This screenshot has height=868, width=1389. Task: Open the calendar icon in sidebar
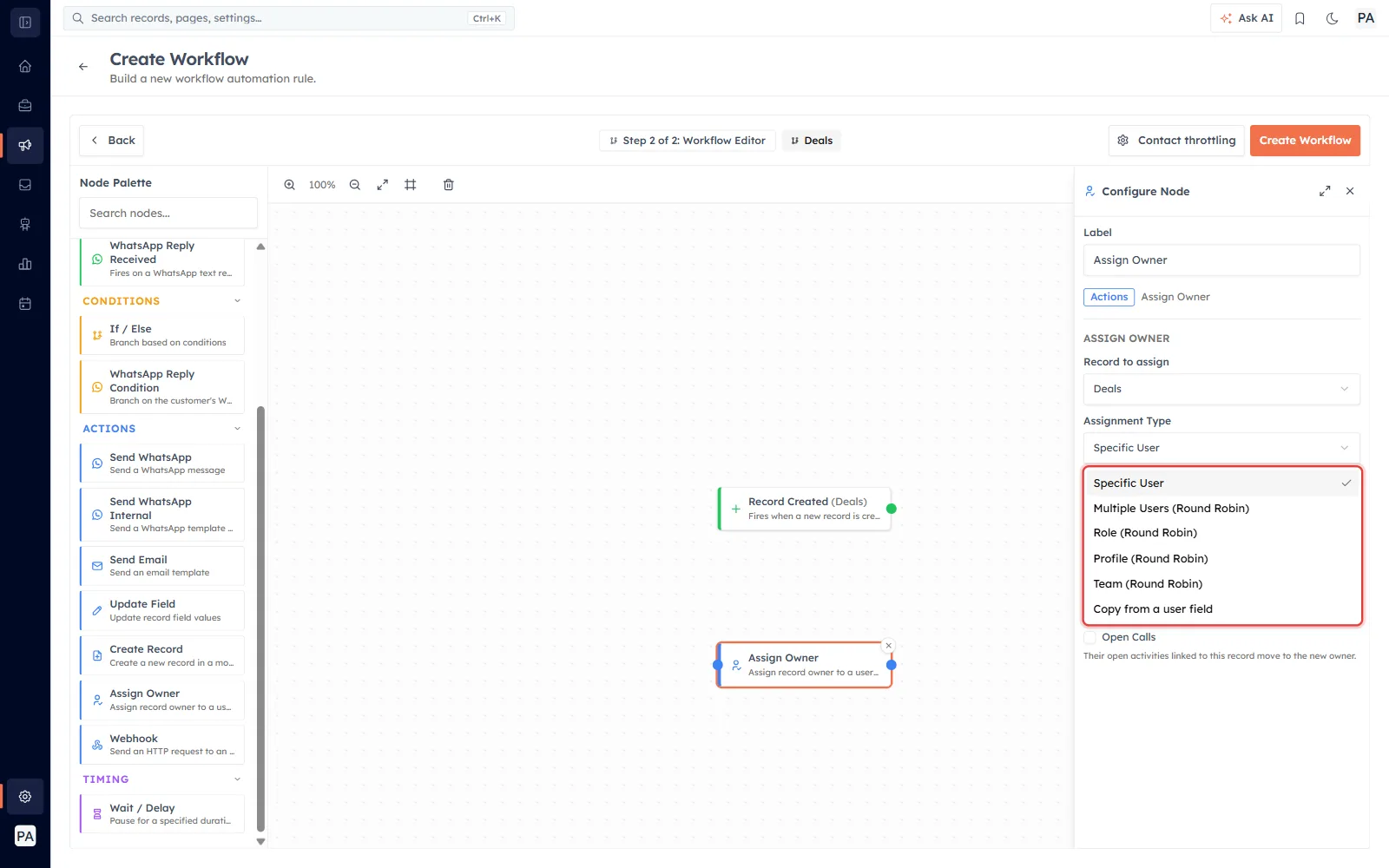coord(25,304)
